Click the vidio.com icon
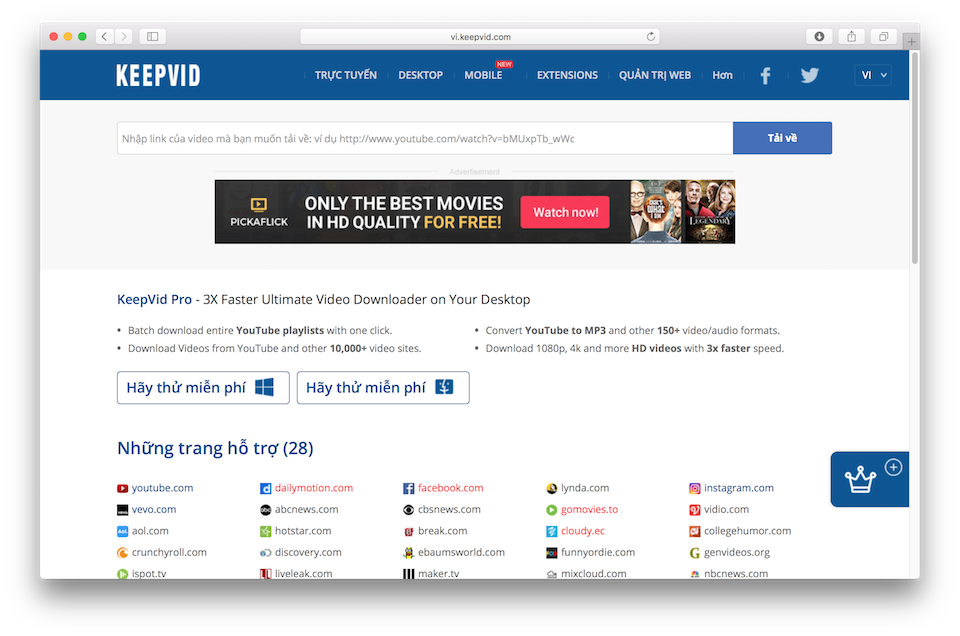Screen dimensions: 960x636 [x=694, y=510]
